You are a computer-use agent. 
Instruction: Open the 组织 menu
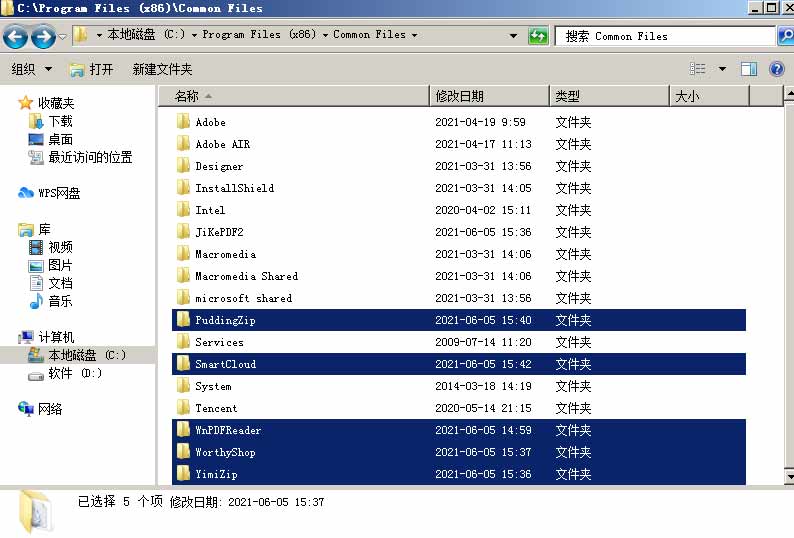point(31,69)
